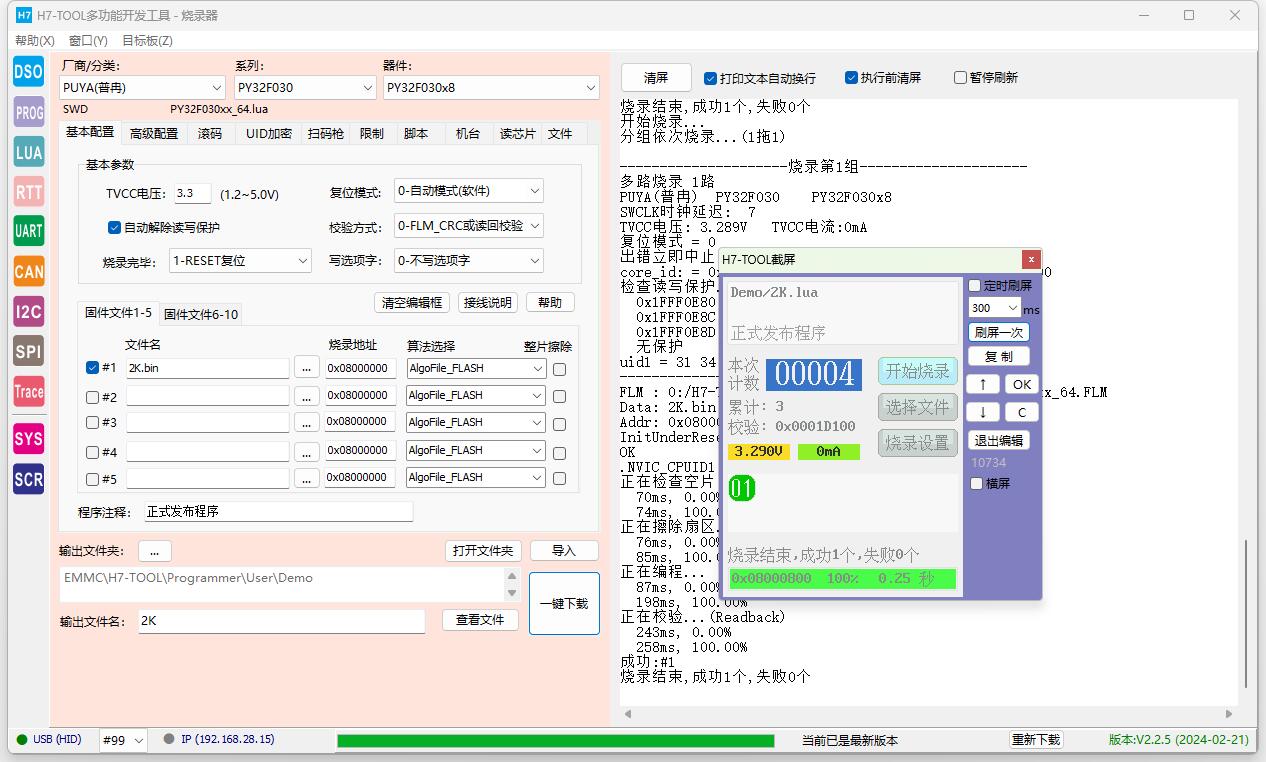Screen dimensions: 1266x762
Task: Open the CAN sidebar icon
Action: click(28, 271)
